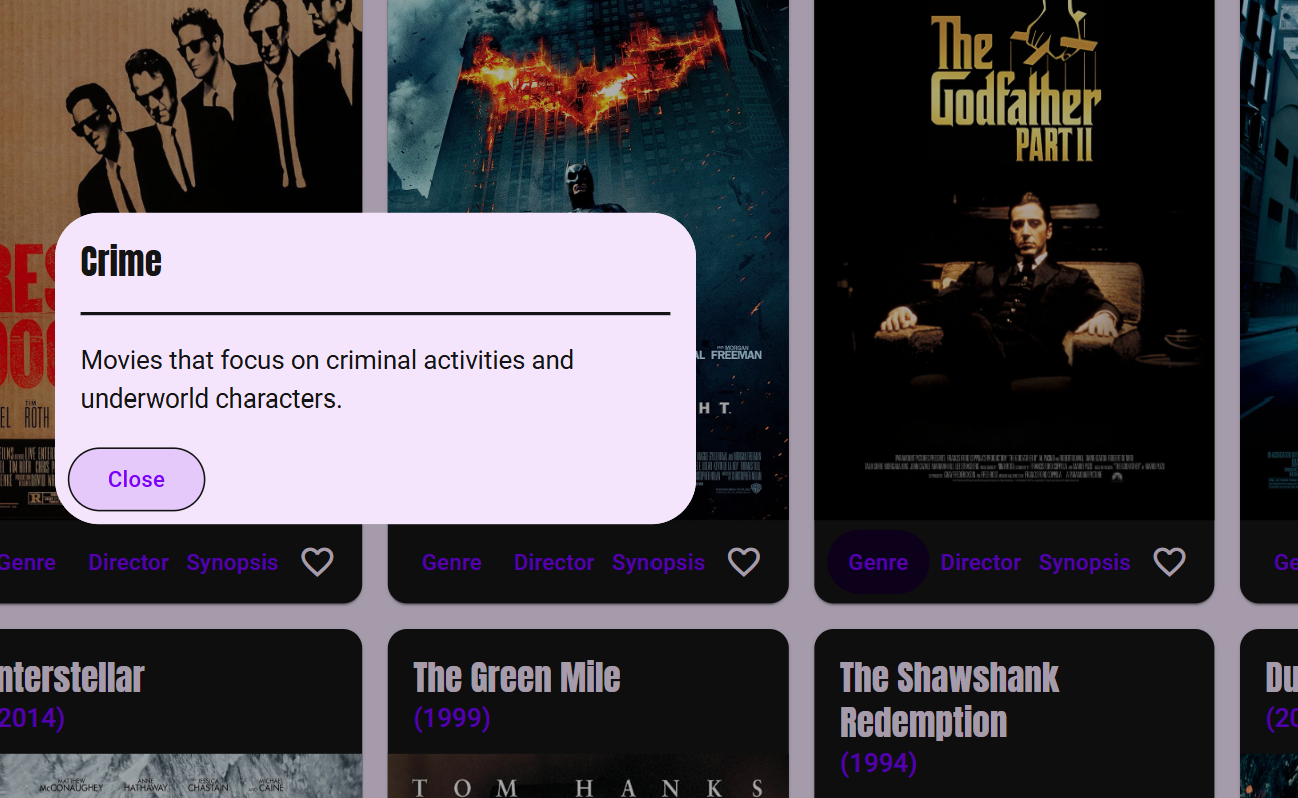This screenshot has height=798, width=1298.
Task: Click the (1999) year label
Action: (452, 718)
